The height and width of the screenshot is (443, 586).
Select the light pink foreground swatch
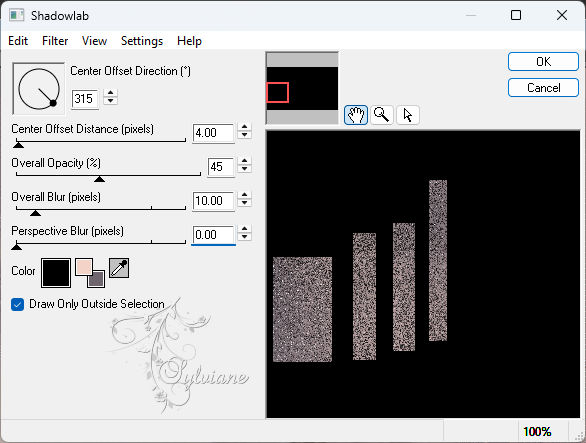point(83,267)
